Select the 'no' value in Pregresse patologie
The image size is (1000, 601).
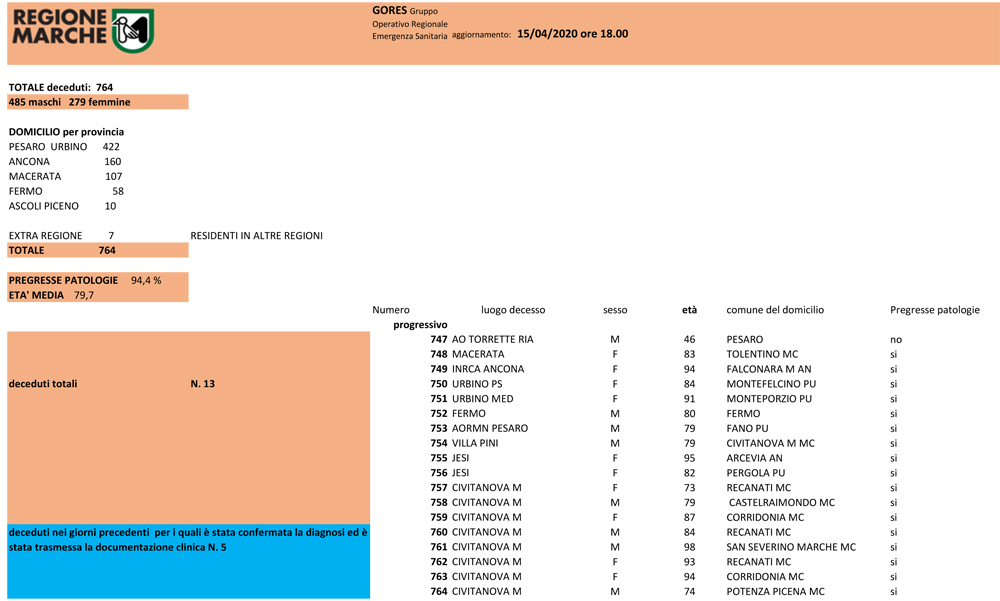[895, 340]
